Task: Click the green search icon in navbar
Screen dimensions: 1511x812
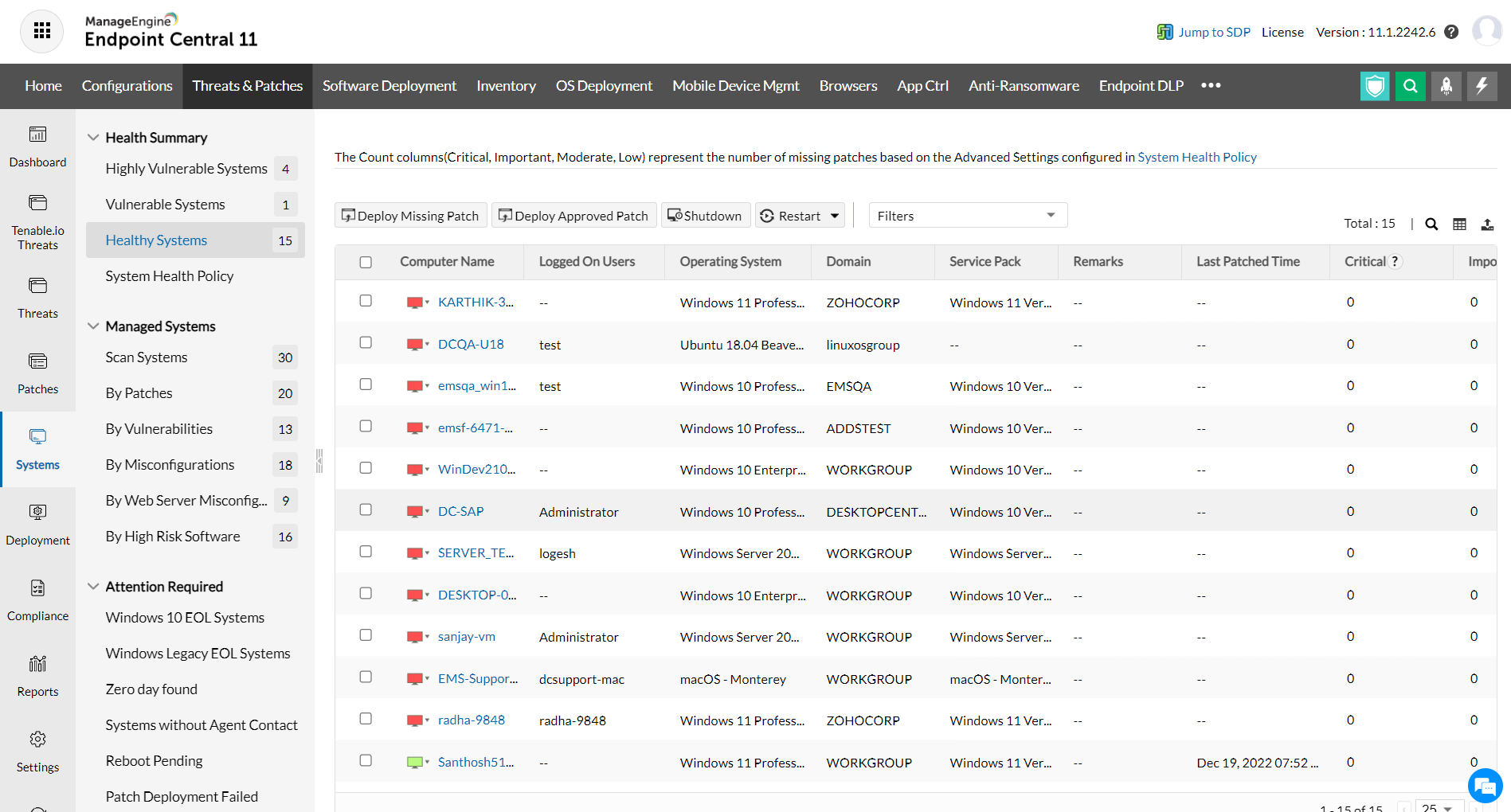Action: coord(1410,86)
